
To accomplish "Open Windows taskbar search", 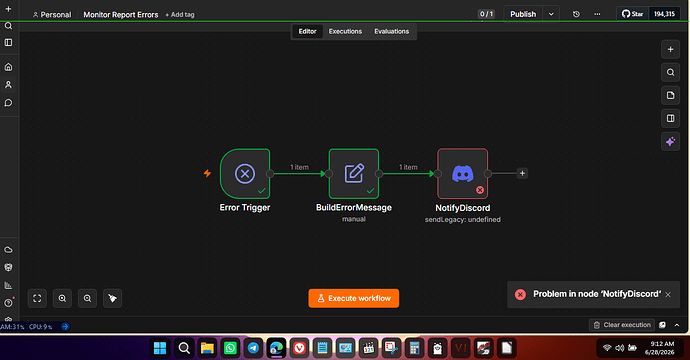I will [184, 349].
